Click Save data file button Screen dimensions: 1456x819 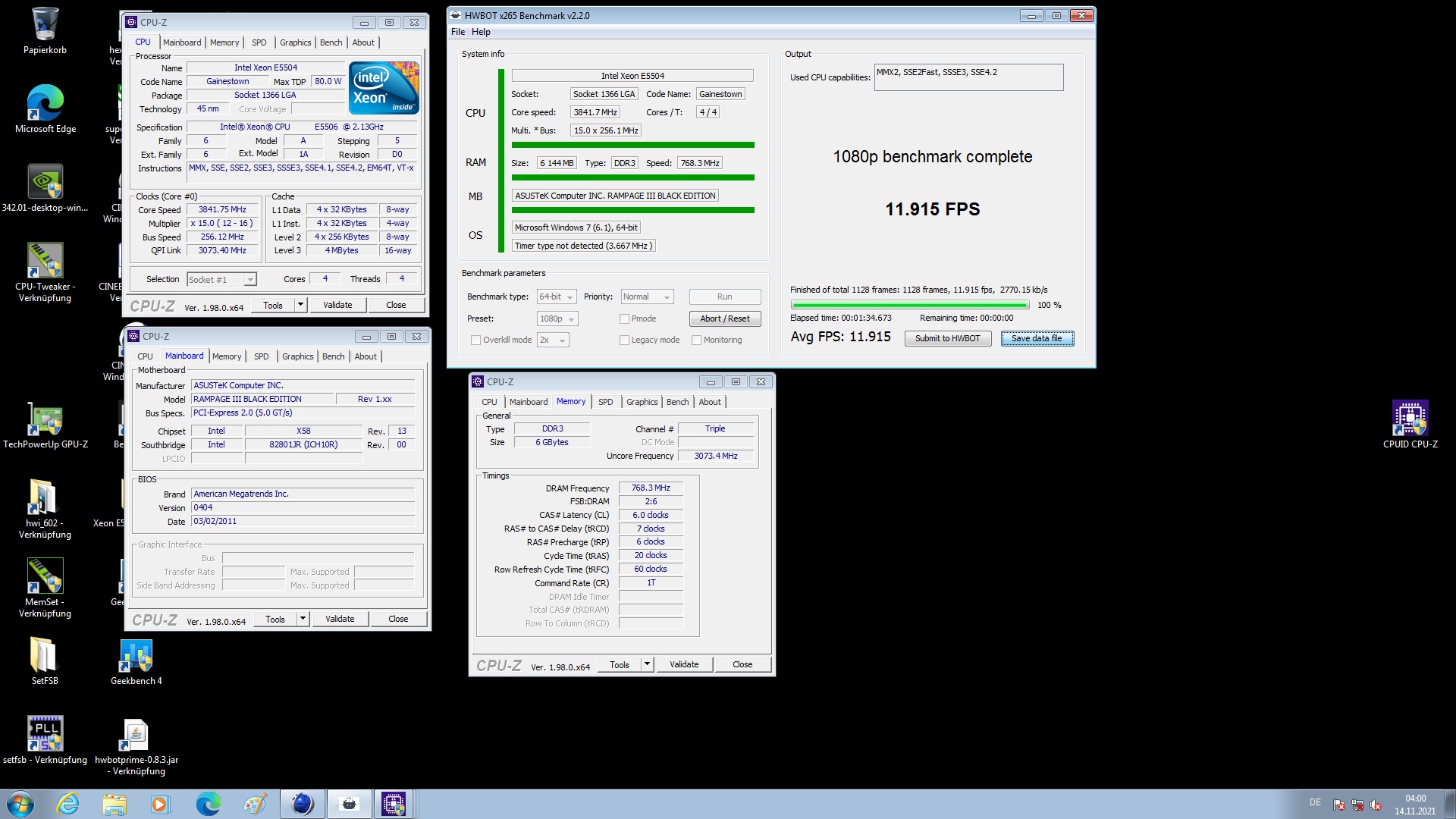click(1037, 339)
